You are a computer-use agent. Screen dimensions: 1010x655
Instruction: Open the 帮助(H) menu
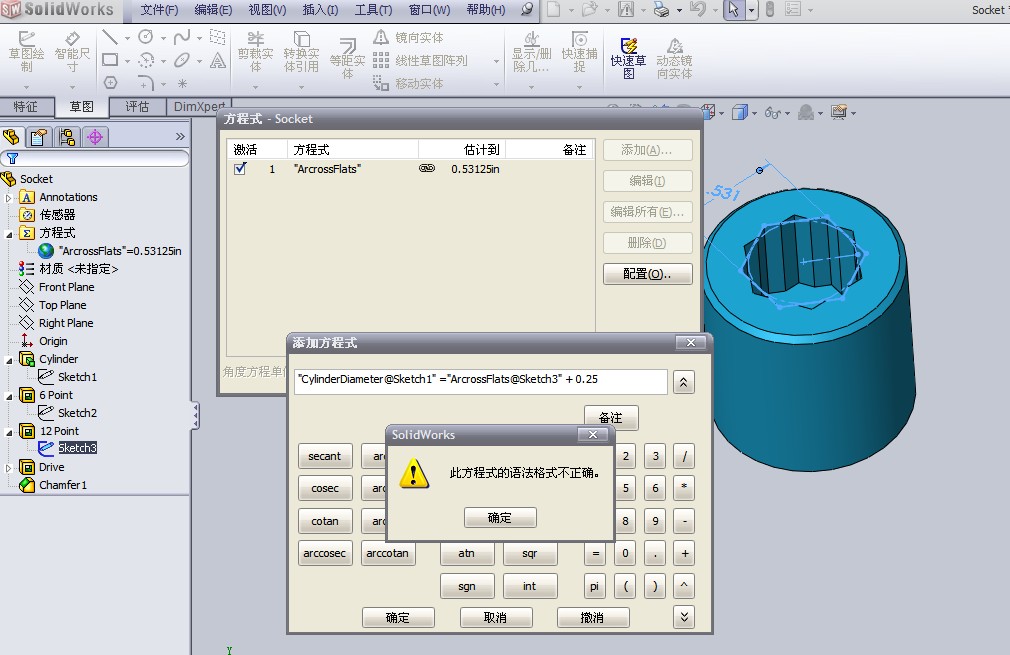(486, 10)
